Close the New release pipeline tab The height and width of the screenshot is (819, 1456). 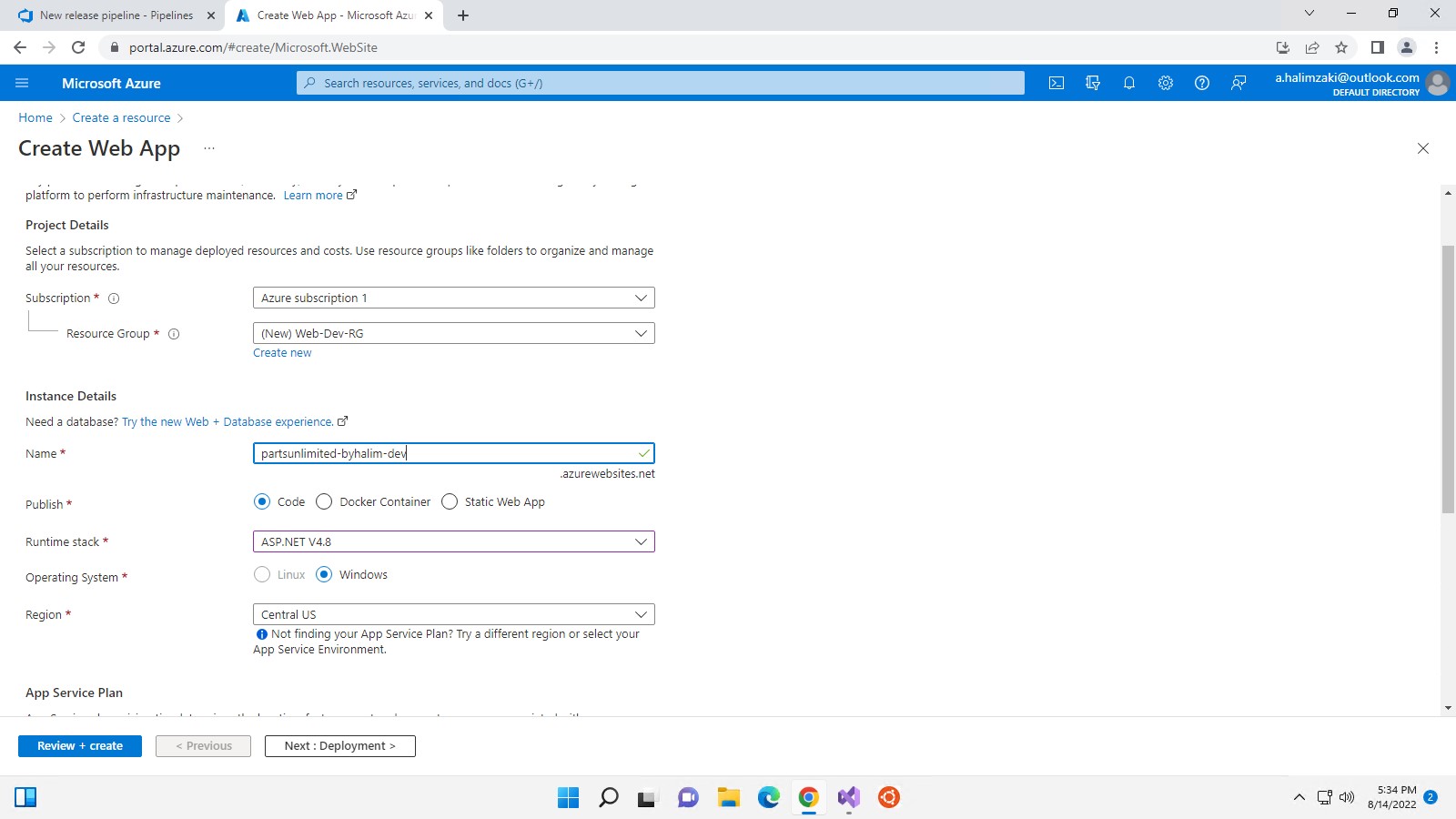click(x=211, y=15)
